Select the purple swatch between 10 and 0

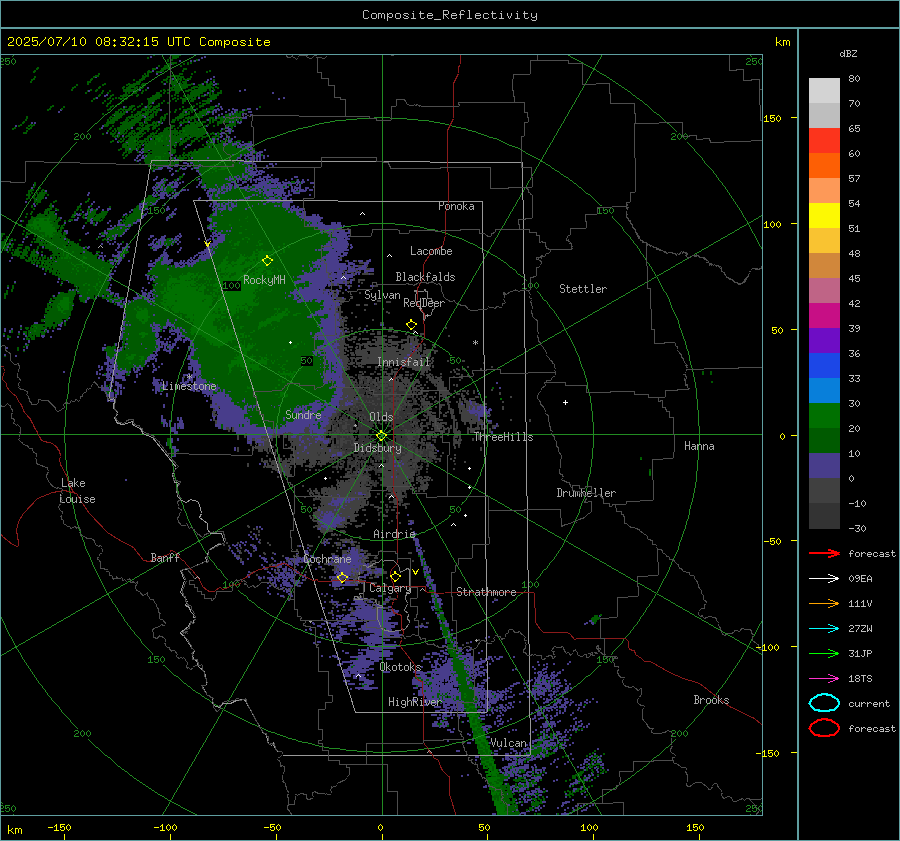click(x=824, y=466)
